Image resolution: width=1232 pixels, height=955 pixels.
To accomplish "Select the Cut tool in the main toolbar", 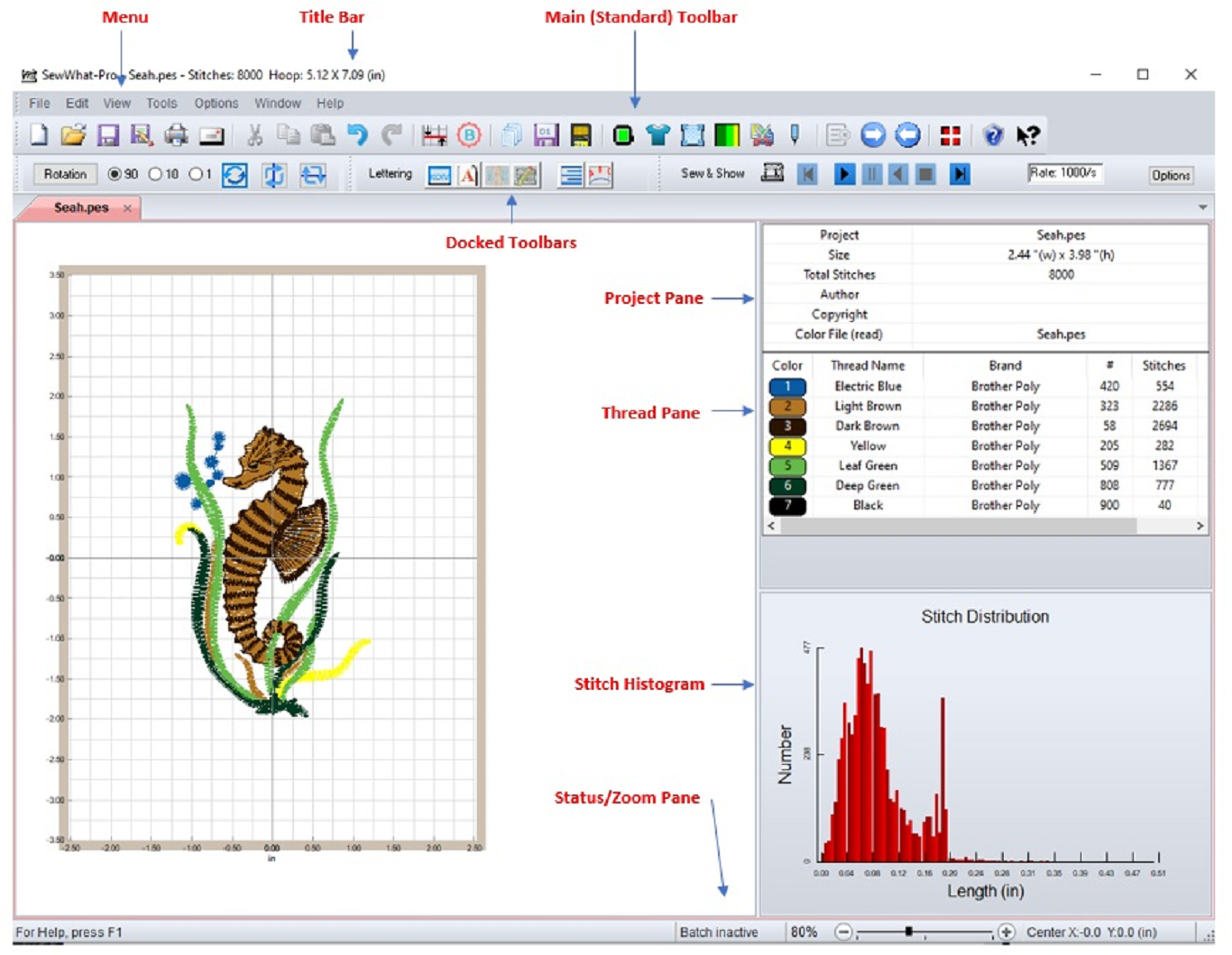I will pyautogui.click(x=254, y=134).
